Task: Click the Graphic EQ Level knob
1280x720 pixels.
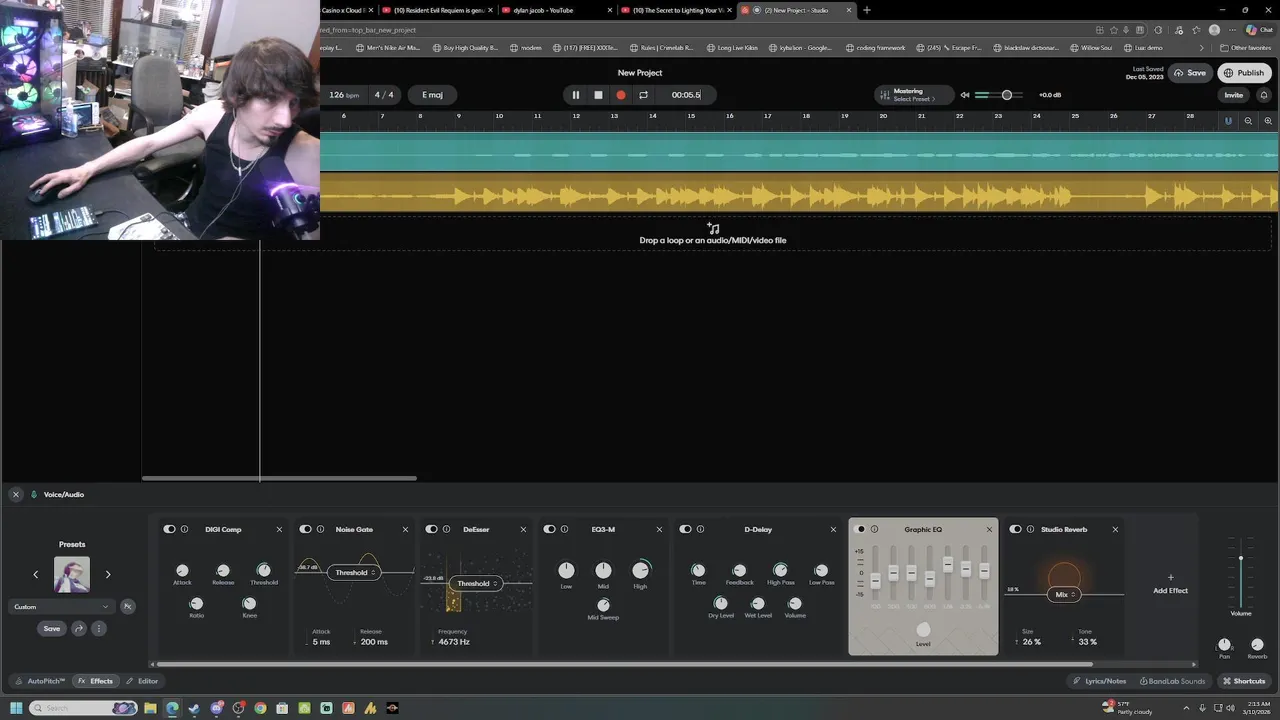Action: click(923, 629)
